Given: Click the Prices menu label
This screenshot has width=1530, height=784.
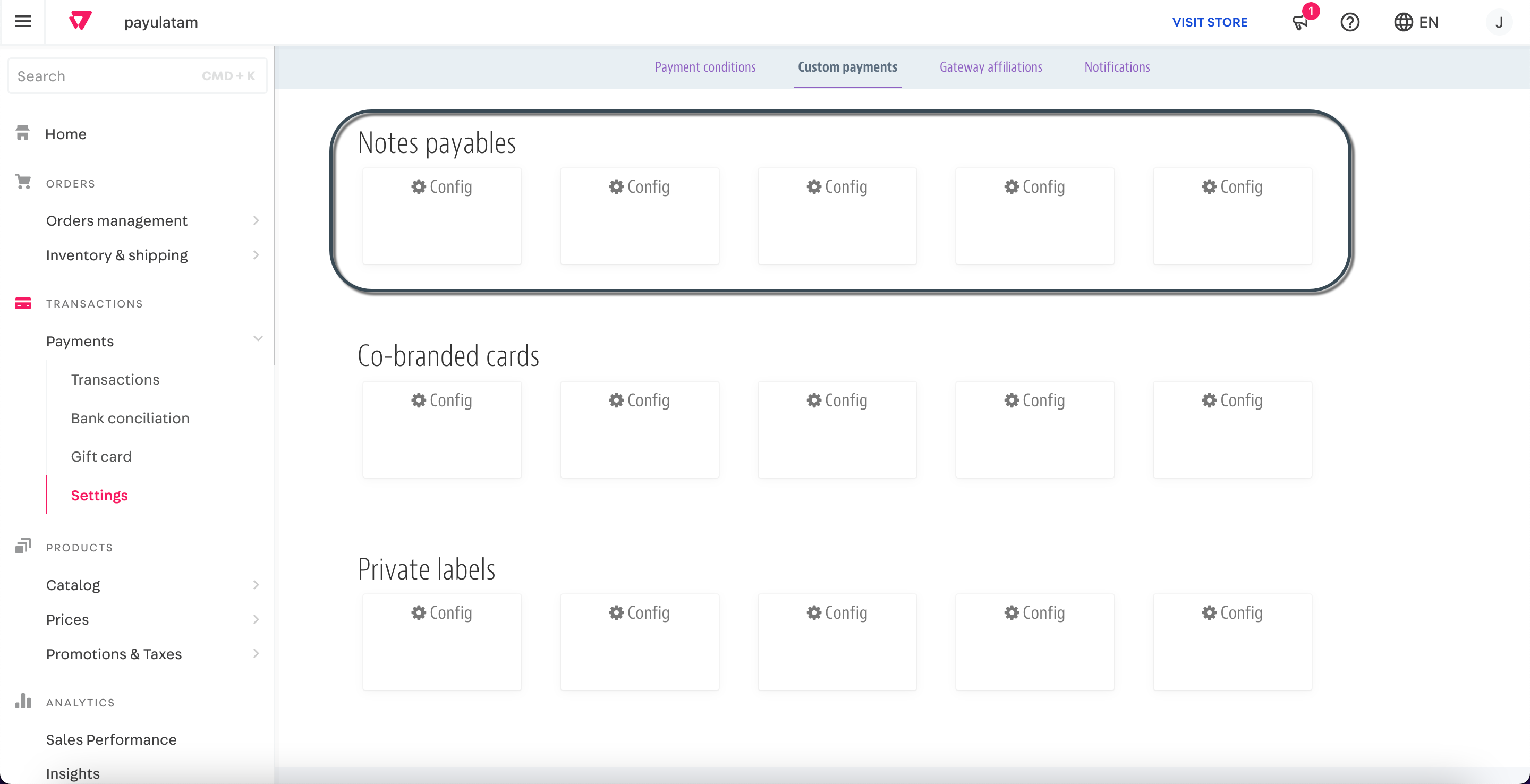Looking at the screenshot, I should [67, 619].
